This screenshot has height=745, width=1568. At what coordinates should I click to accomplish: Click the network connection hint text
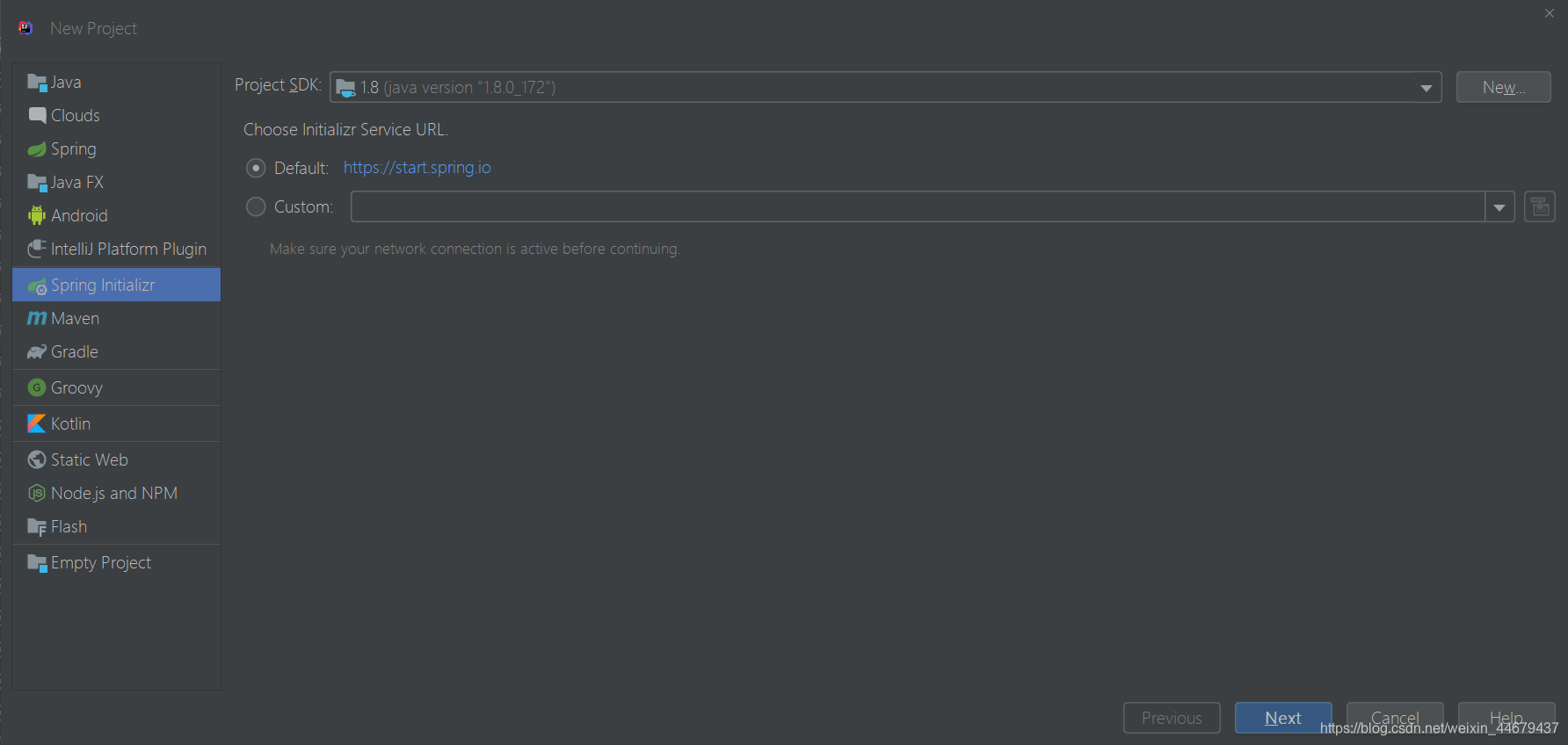coord(475,249)
